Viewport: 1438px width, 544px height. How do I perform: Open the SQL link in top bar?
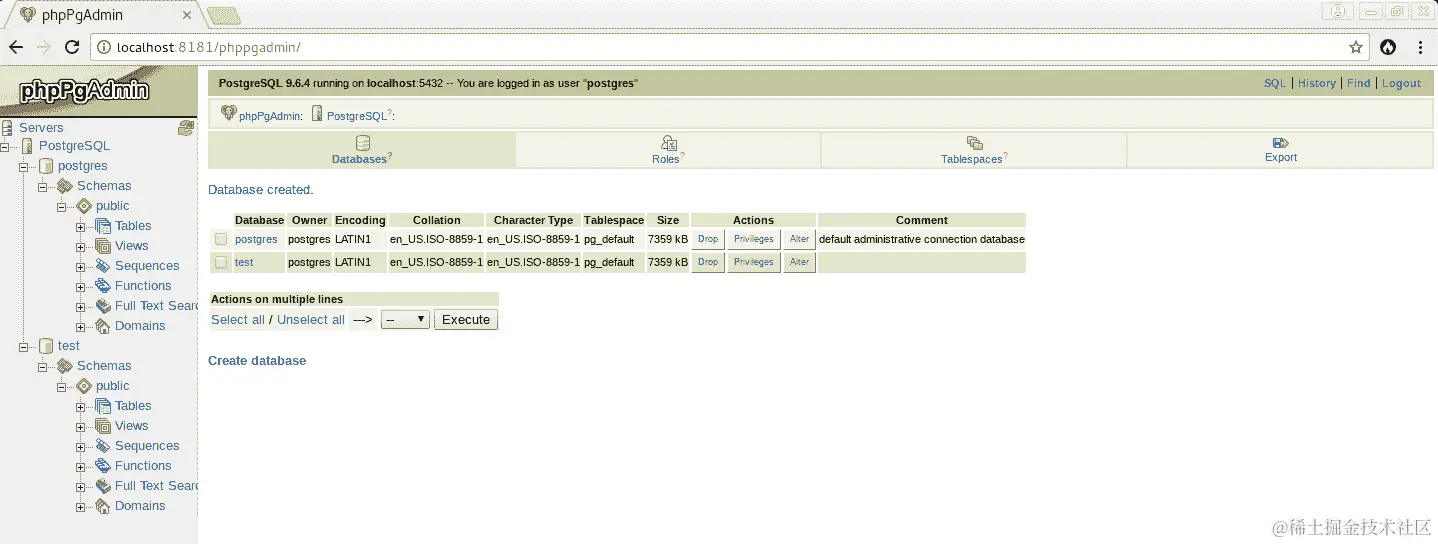coord(1275,83)
